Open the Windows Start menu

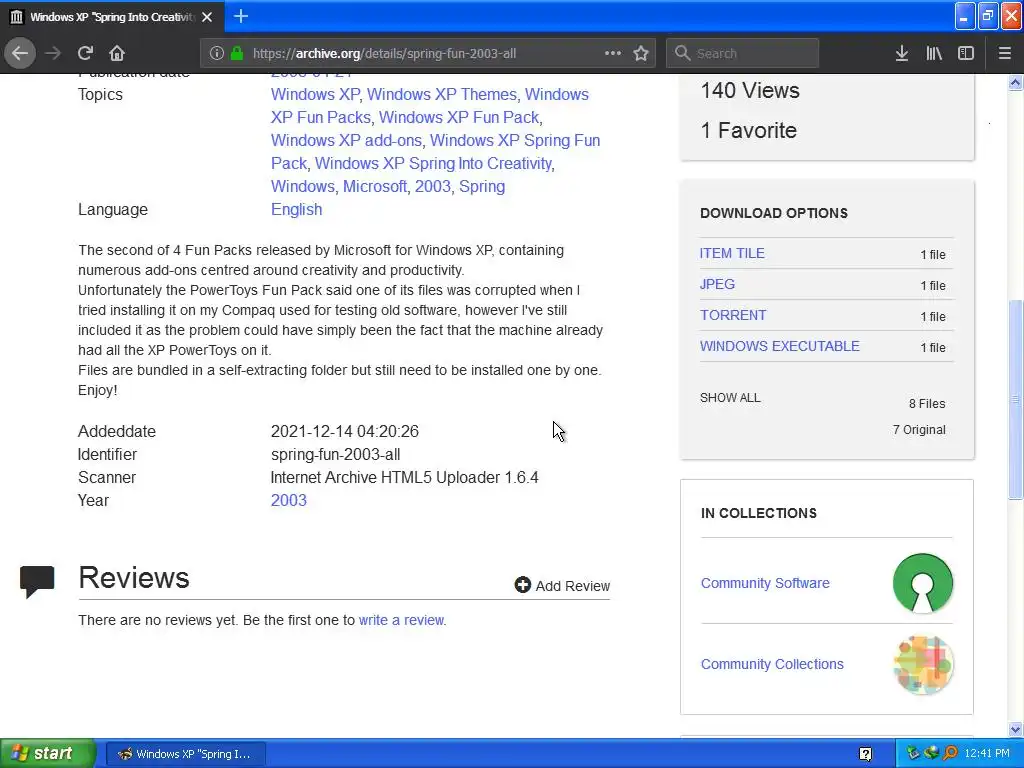click(x=47, y=753)
